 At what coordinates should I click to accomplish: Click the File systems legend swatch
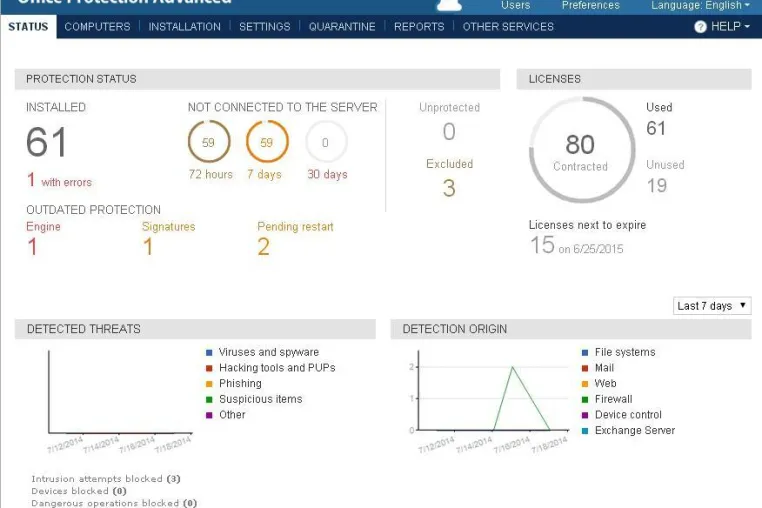pos(585,352)
